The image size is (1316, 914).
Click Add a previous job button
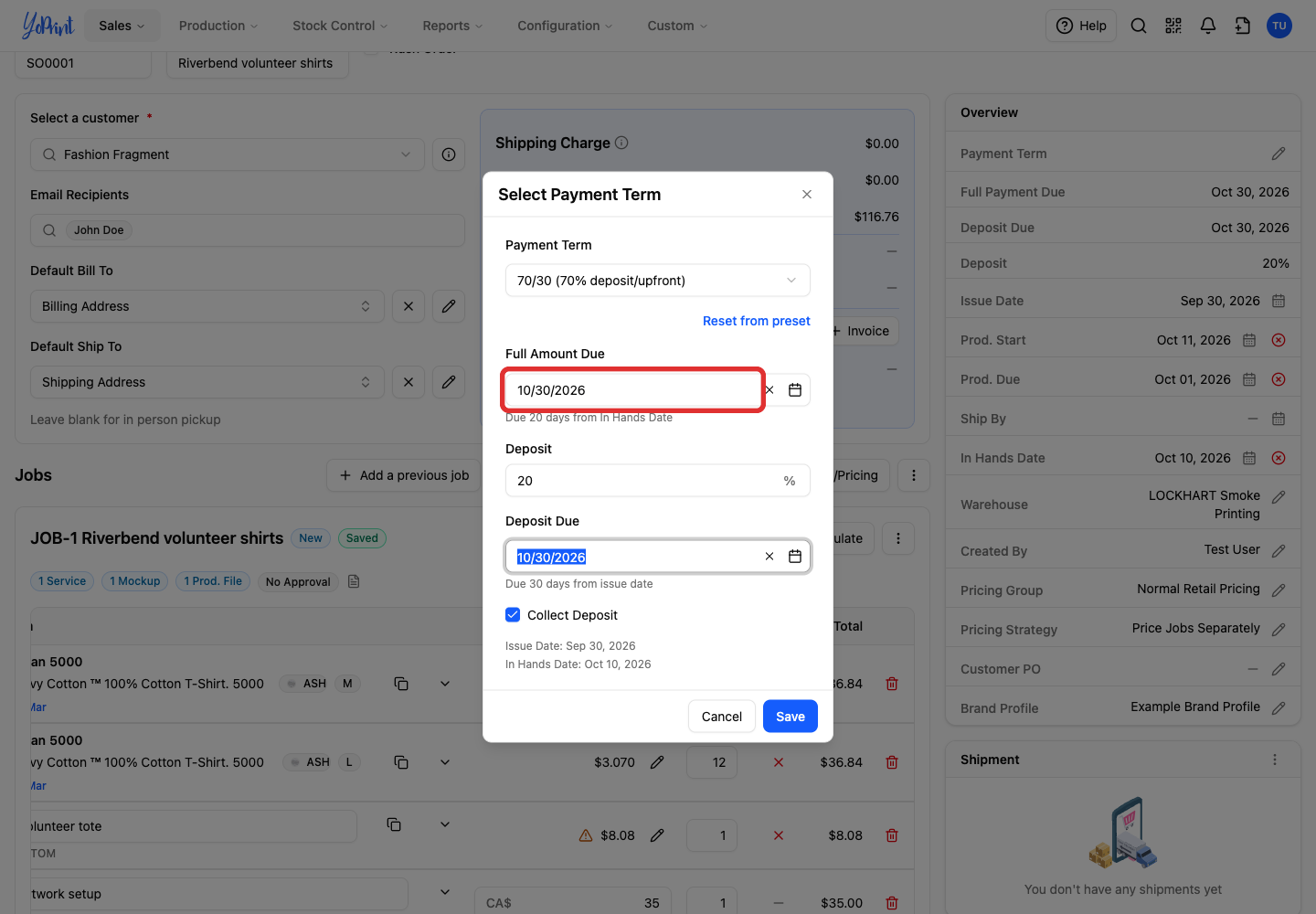coord(404,475)
